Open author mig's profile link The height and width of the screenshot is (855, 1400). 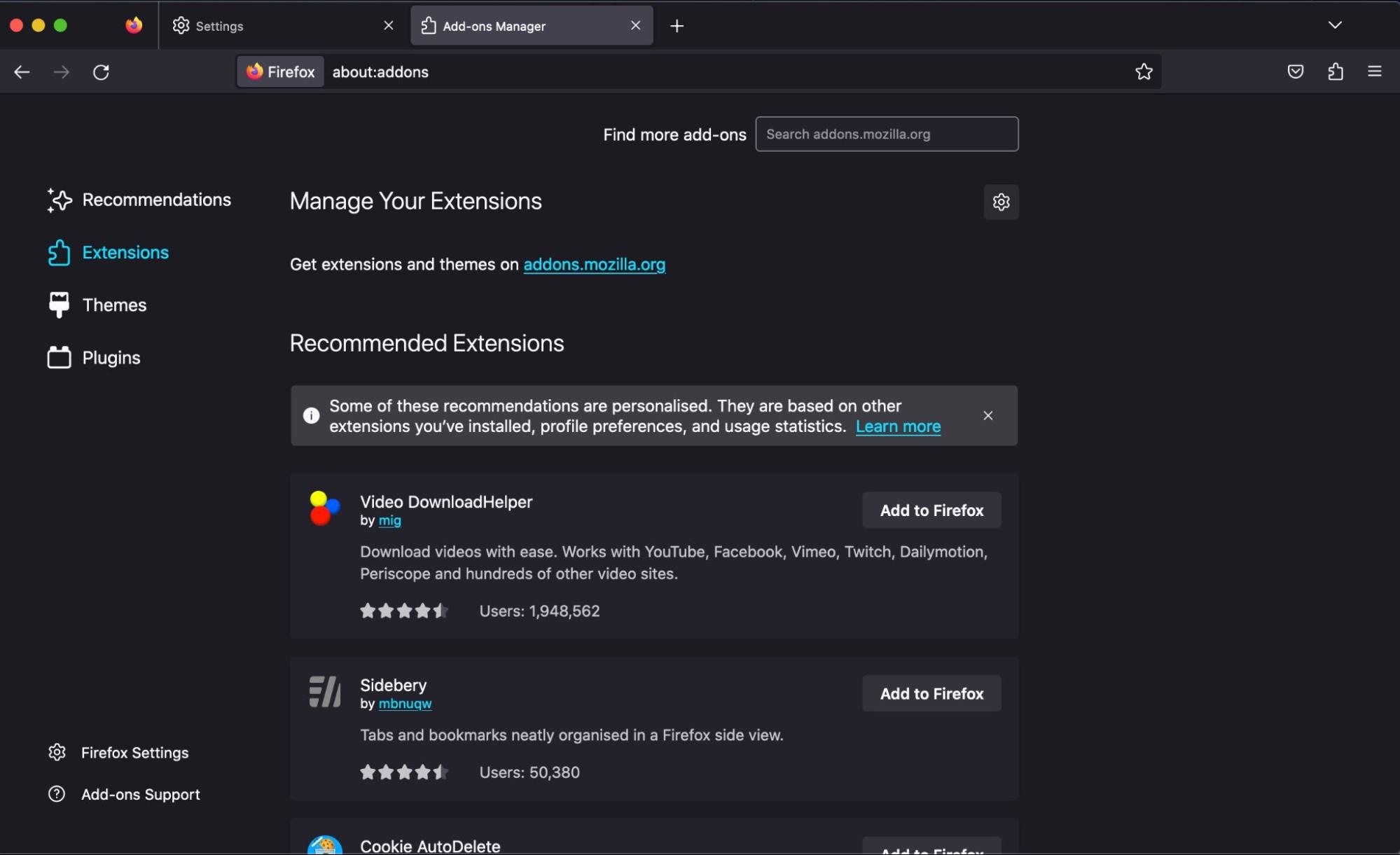pyautogui.click(x=389, y=520)
